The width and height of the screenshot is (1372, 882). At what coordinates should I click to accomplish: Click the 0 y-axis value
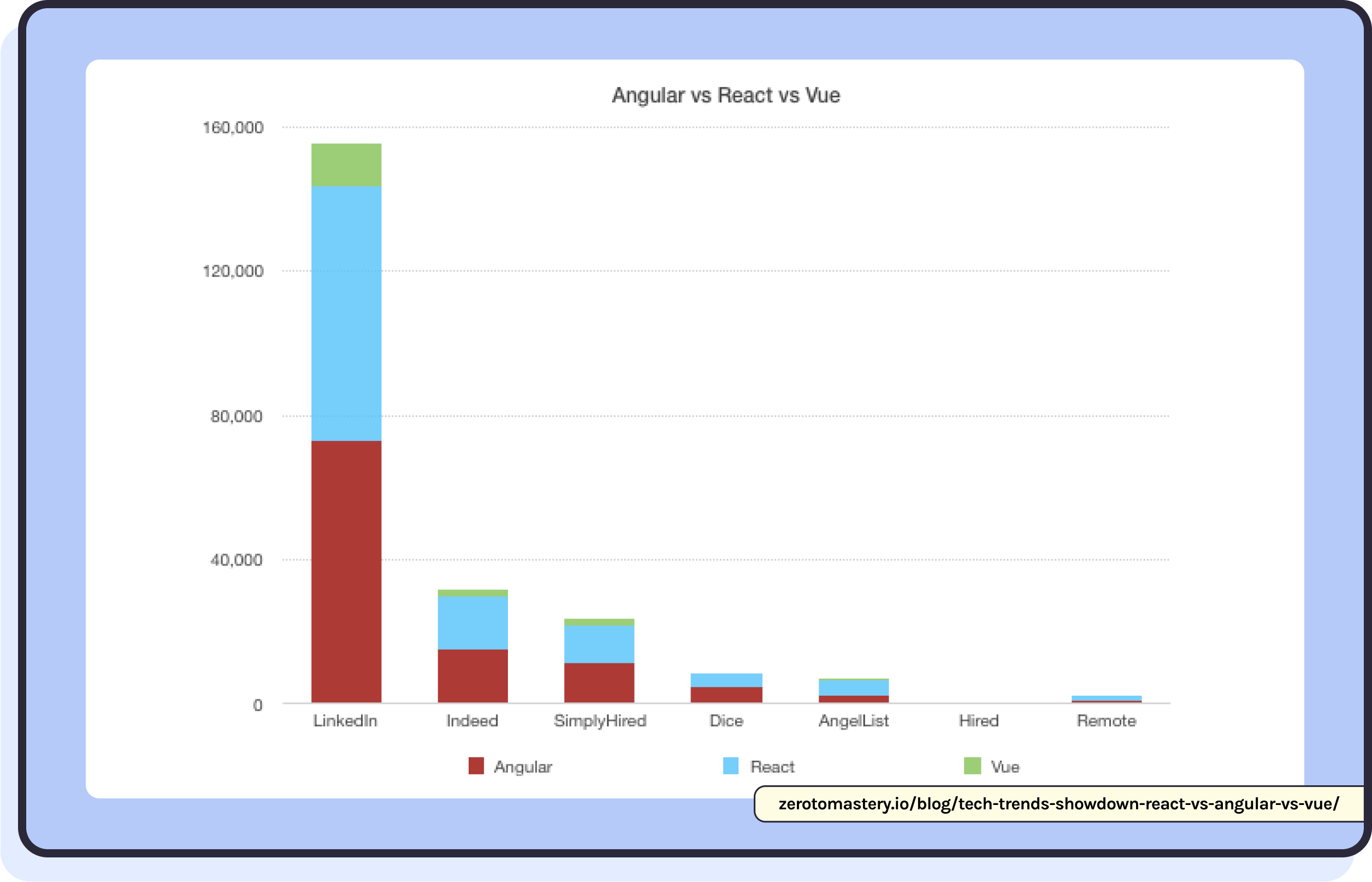coord(258,705)
